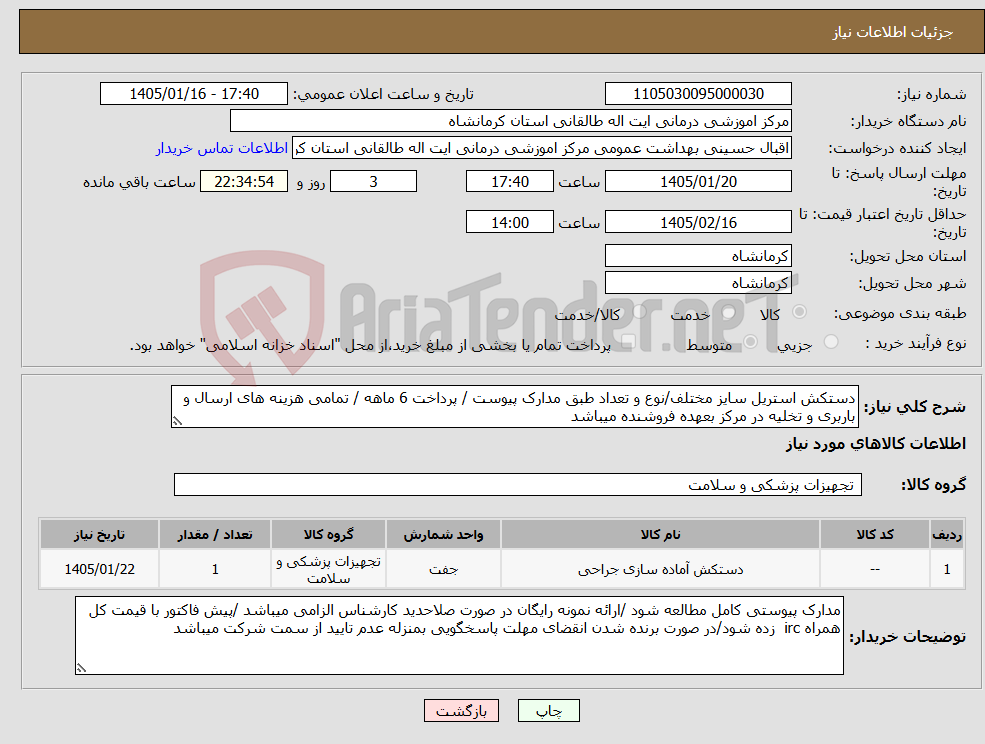
Task: Click the delivery province field کرمانشاه
Action: coord(698,256)
